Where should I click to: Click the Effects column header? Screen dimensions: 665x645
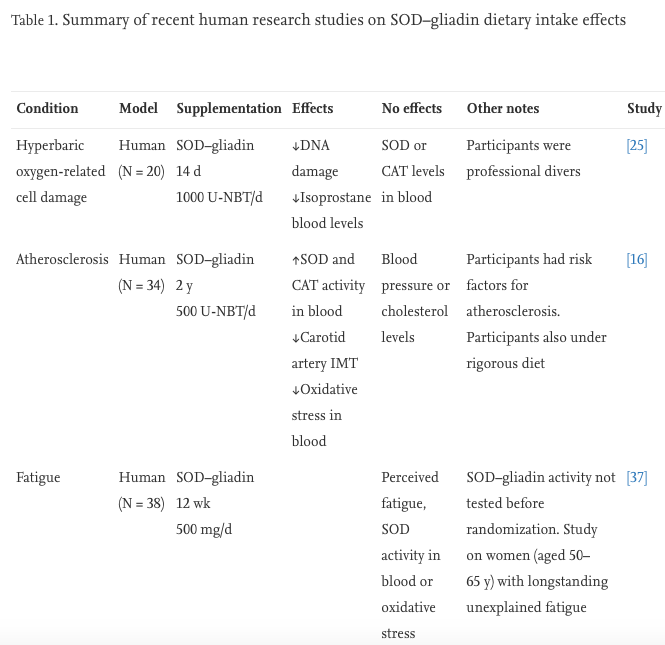312,108
